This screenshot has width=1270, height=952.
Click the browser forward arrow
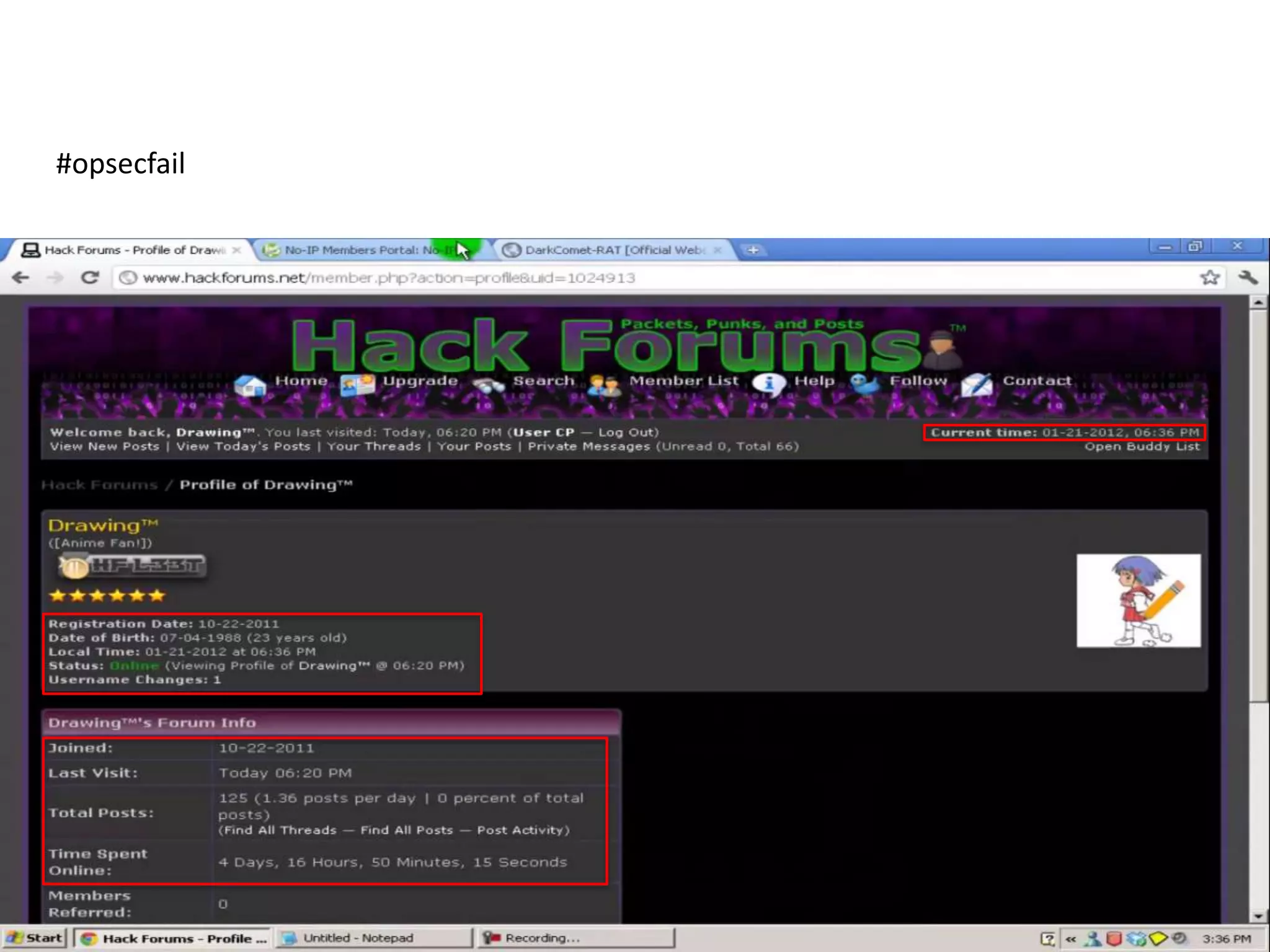point(55,278)
